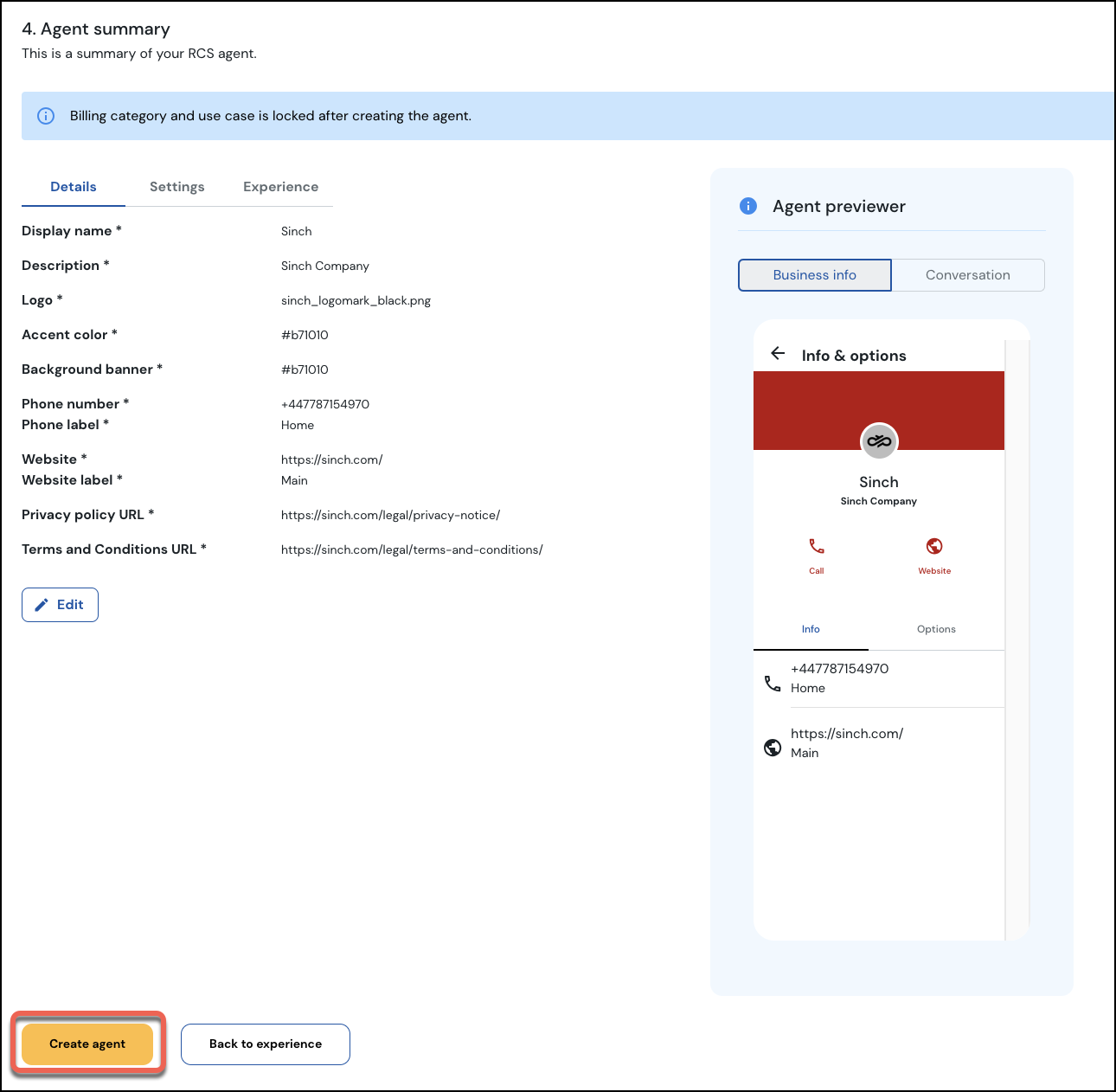Switch to the Options tab in the phone preview
The height and width of the screenshot is (1092, 1116).
pos(936,629)
